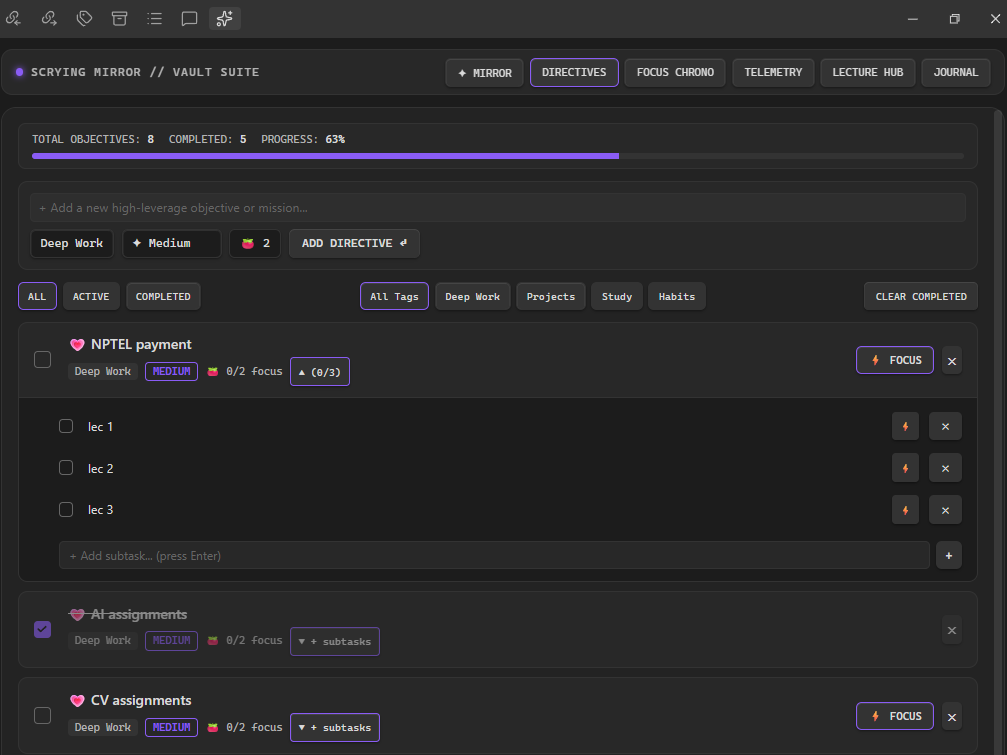Click the MEDIUM badge on NPTEL payment
Screen dimensions: 1007x755
(x=171, y=372)
